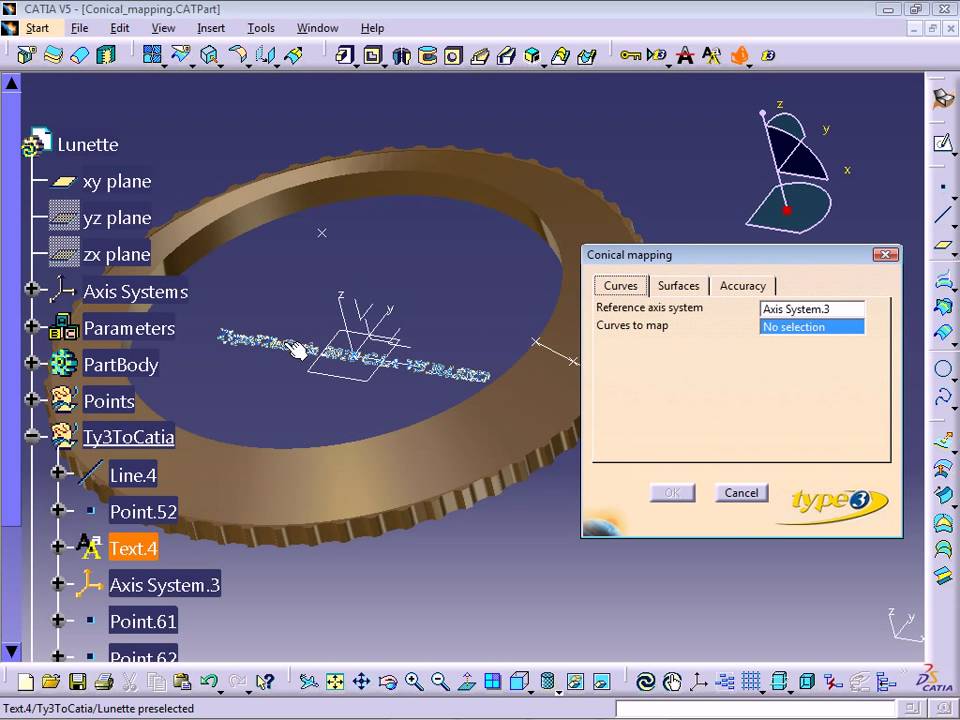Click the Curves to map selection field
The height and width of the screenshot is (720, 960).
point(812,327)
